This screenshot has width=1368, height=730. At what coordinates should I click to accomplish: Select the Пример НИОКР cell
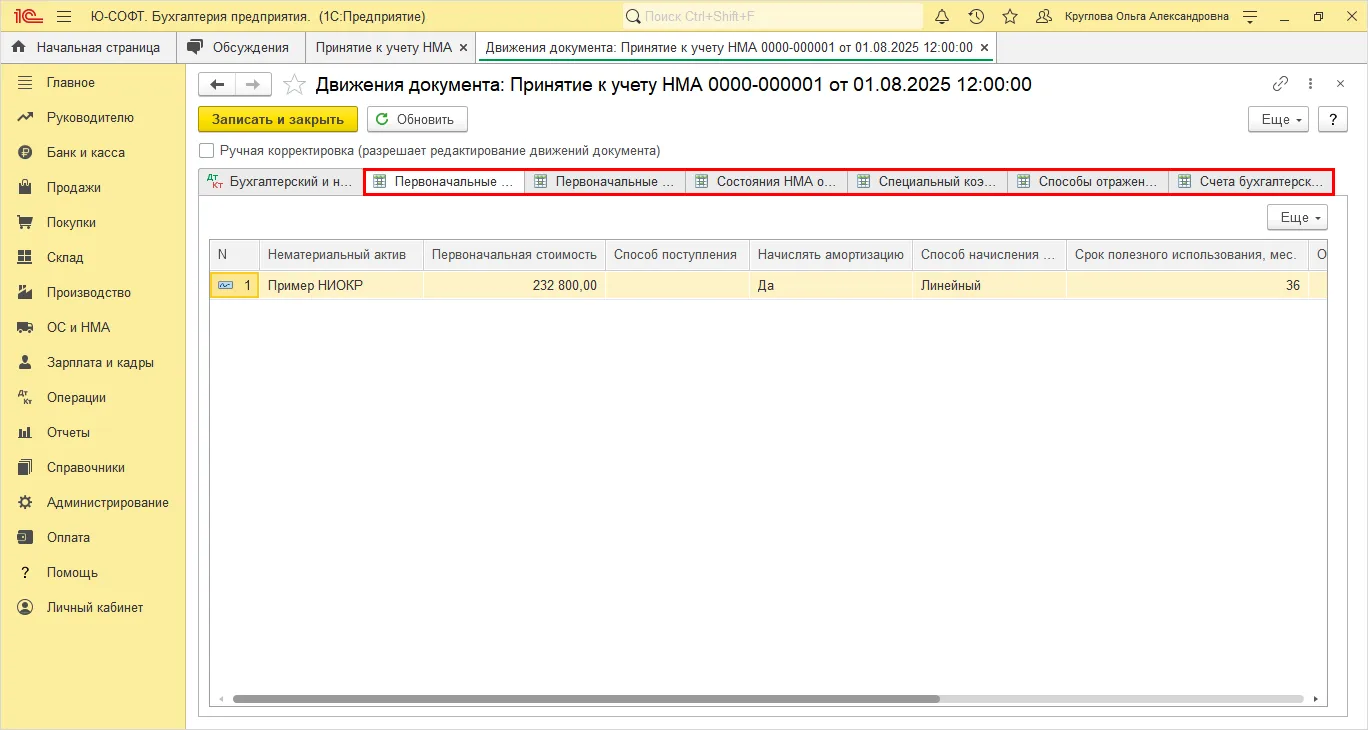(341, 285)
